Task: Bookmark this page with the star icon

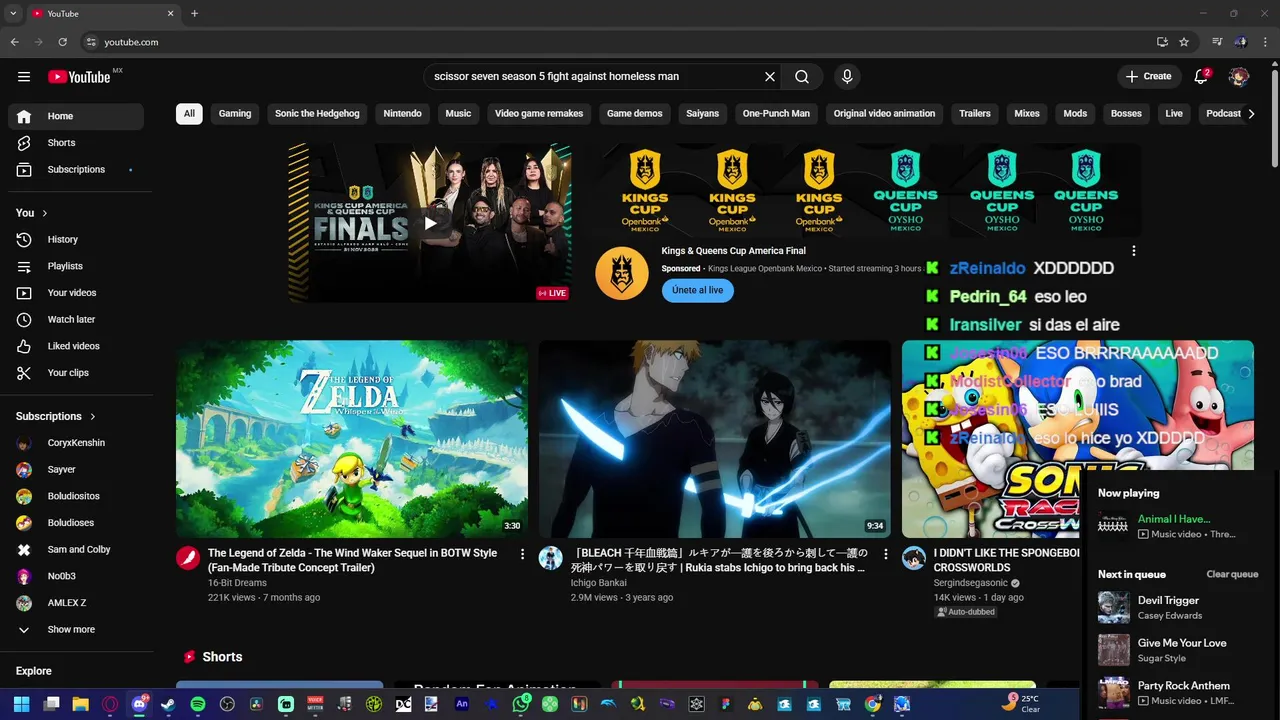Action: tap(1184, 42)
